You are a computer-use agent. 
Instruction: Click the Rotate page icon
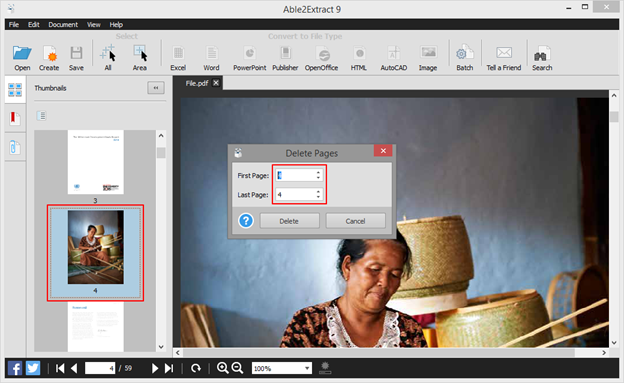[195, 368]
